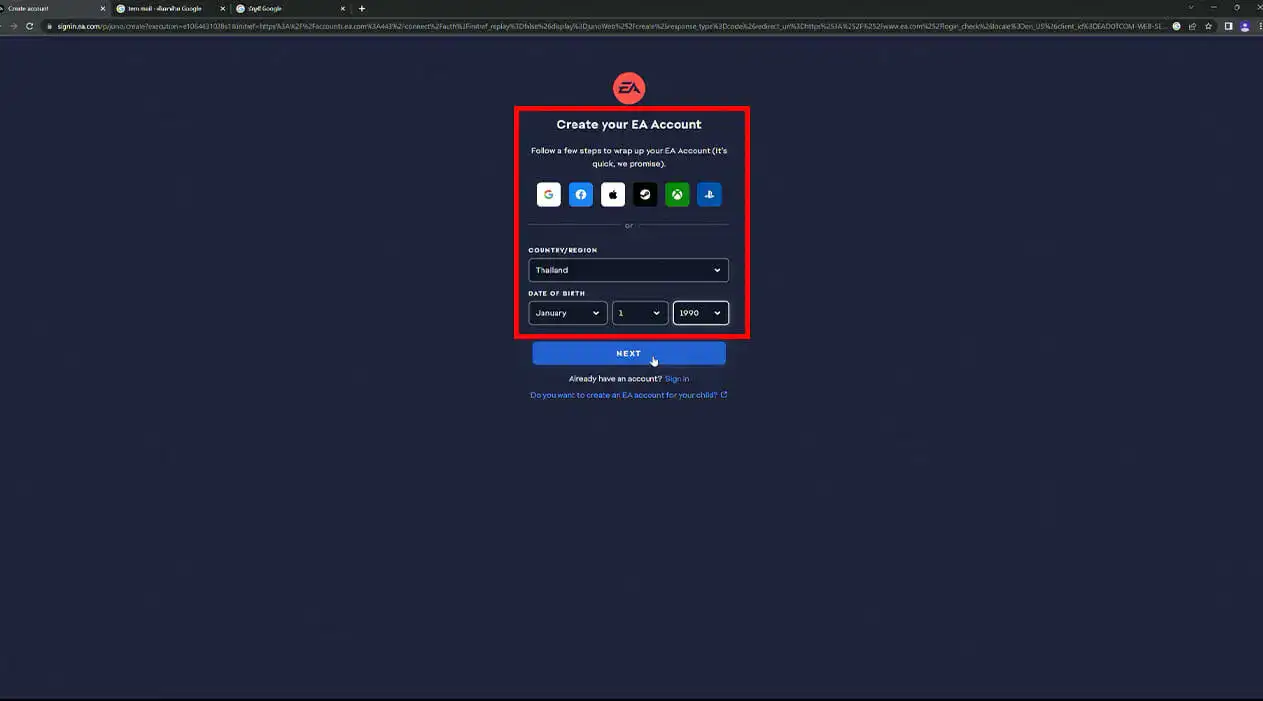View site security lock info
This screenshot has width=1263, height=701.
(x=49, y=26)
